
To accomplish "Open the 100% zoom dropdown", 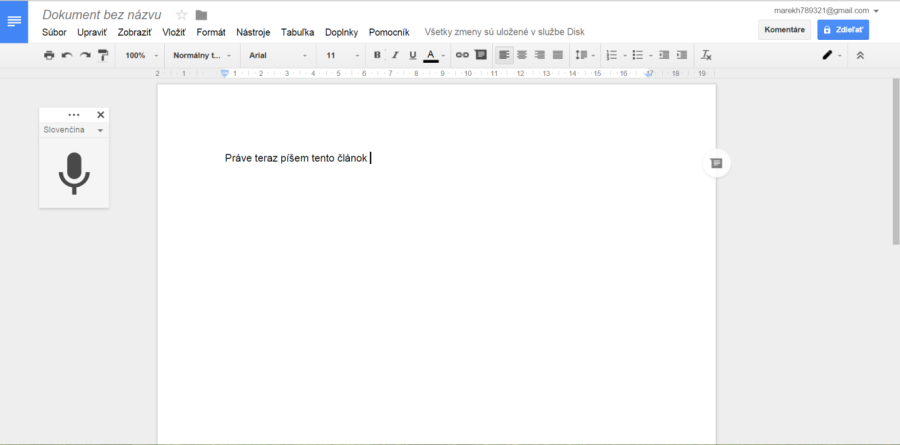I will point(141,55).
